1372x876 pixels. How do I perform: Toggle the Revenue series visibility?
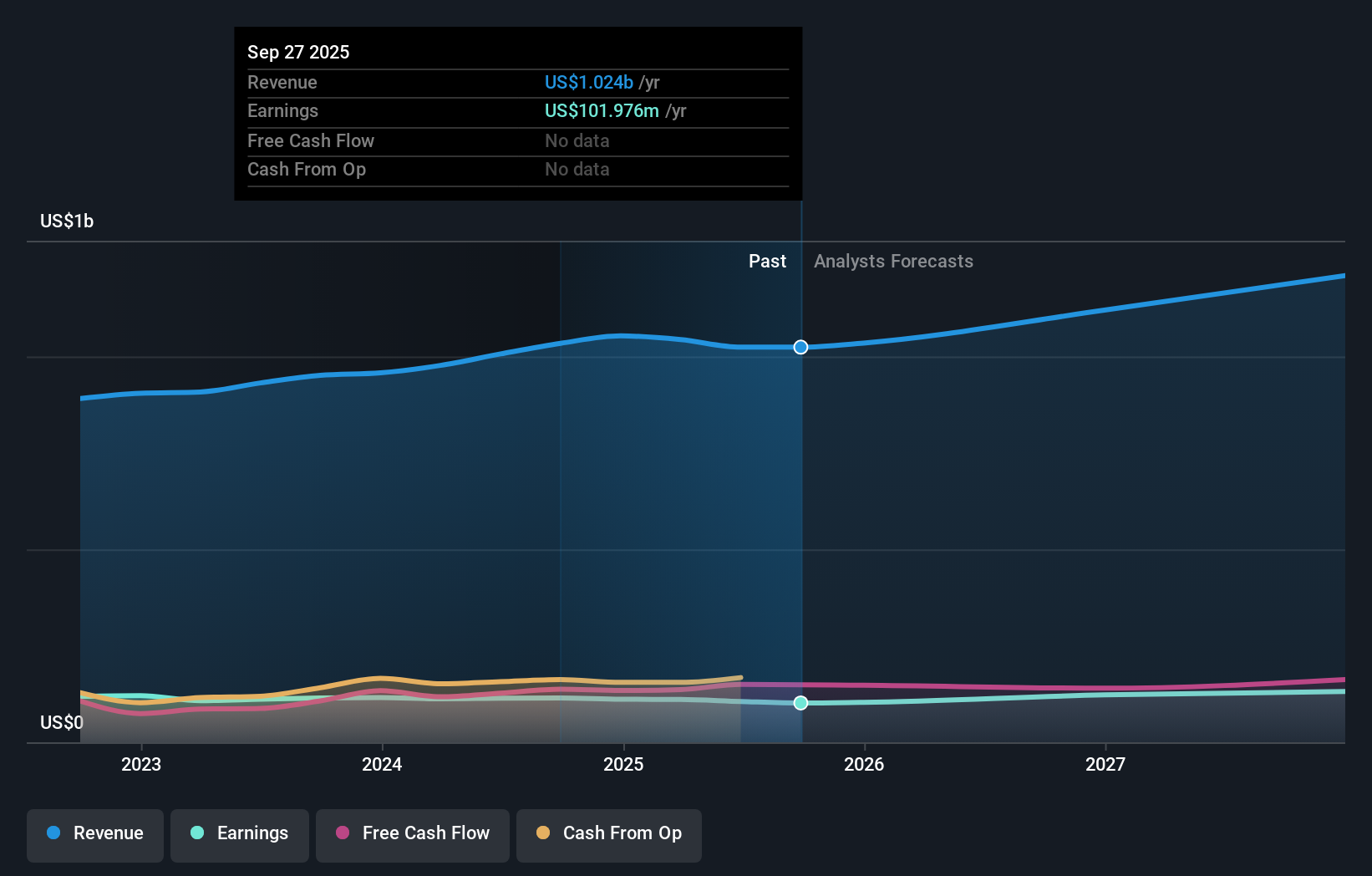[94, 833]
